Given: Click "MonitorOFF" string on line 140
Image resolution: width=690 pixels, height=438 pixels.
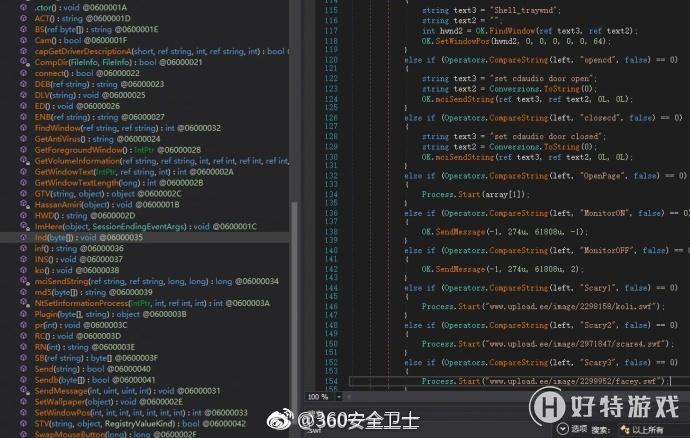Looking at the screenshot, I should pyautogui.click(x=609, y=250).
